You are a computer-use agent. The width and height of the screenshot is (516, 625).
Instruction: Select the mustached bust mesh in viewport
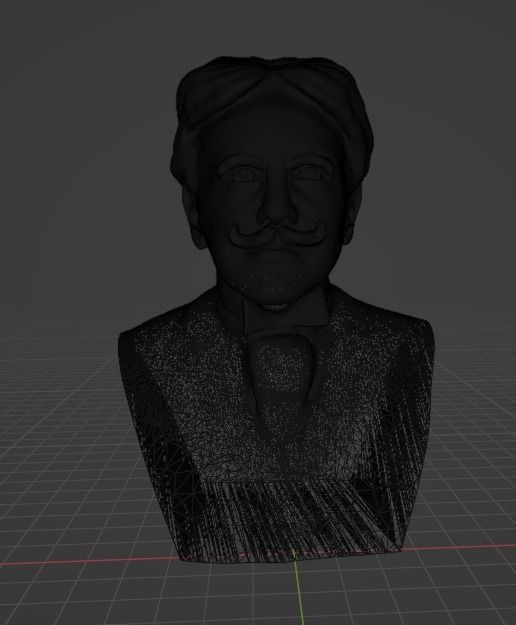(275, 311)
